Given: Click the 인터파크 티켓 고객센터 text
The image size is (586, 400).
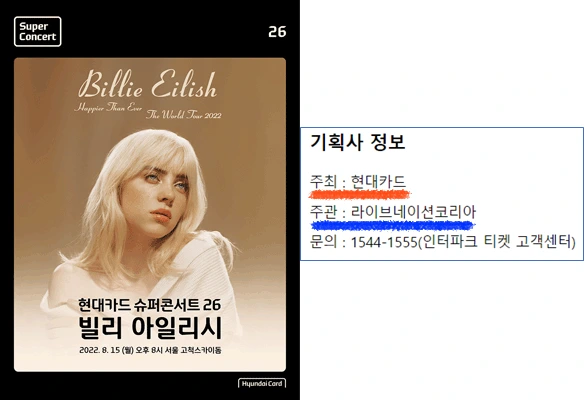Looking at the screenshot, I should pyautogui.click(x=498, y=242).
